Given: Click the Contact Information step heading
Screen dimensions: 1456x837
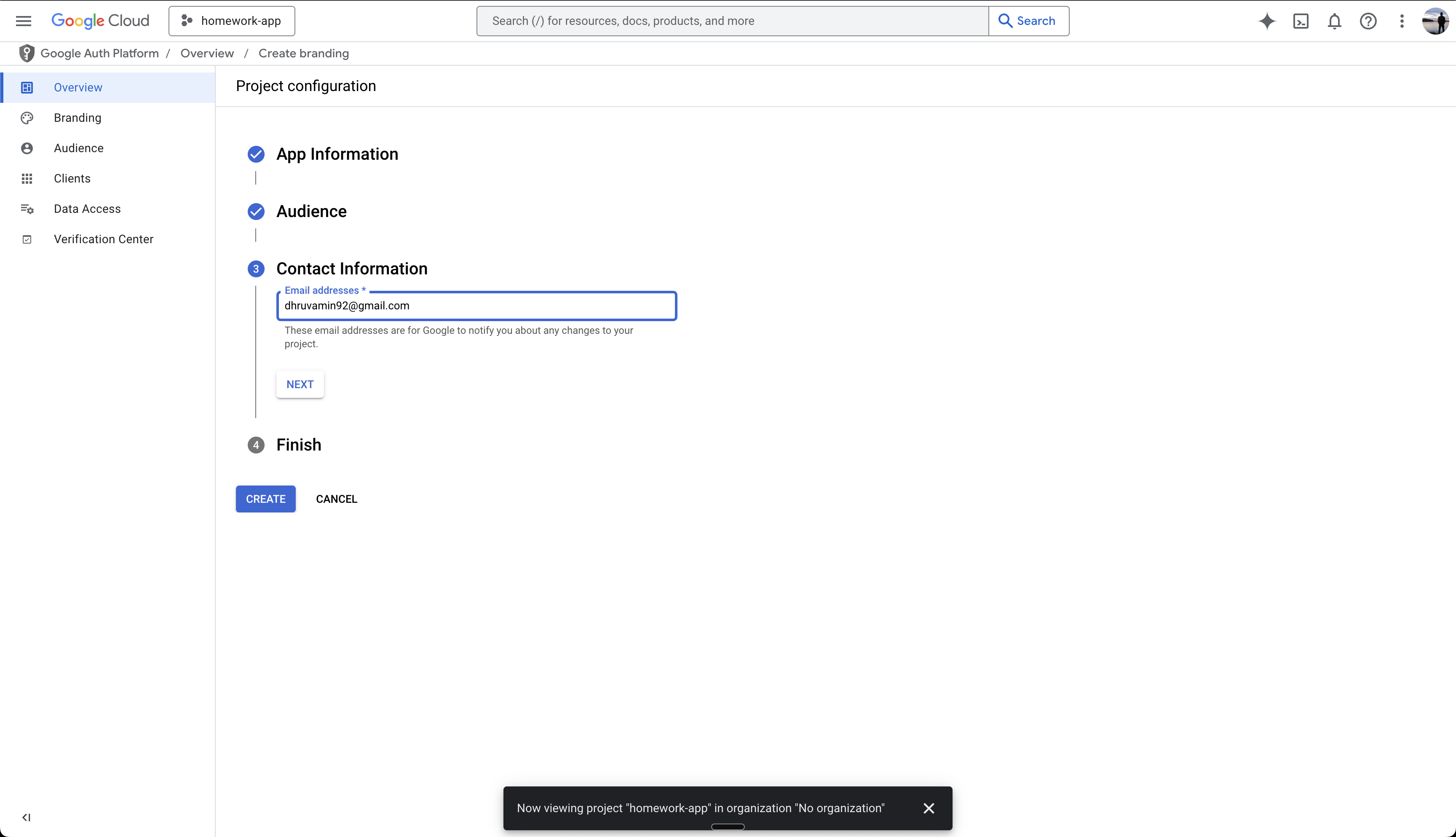Looking at the screenshot, I should pos(352,268).
